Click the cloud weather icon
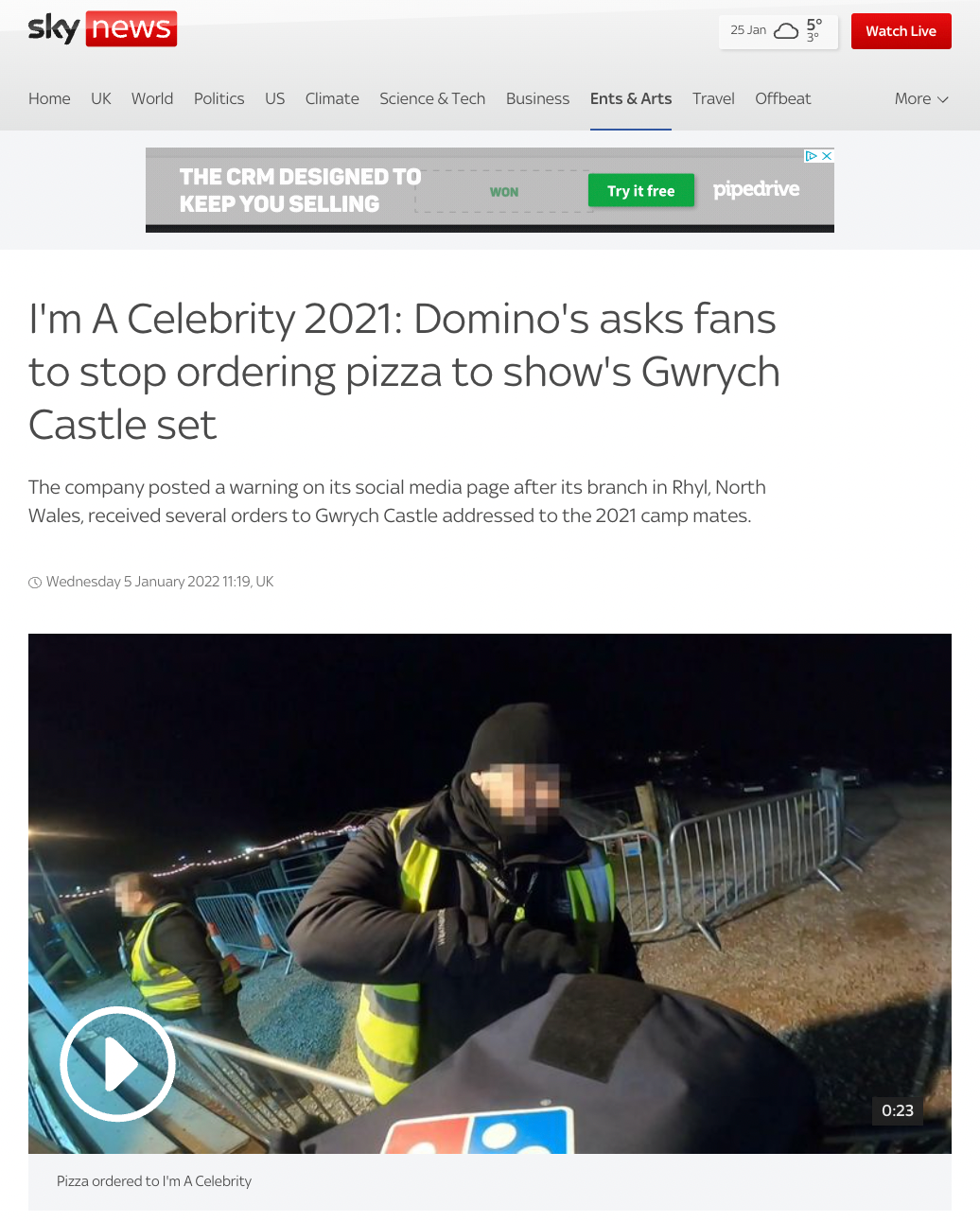This screenshot has height=1222, width=980. [x=786, y=31]
